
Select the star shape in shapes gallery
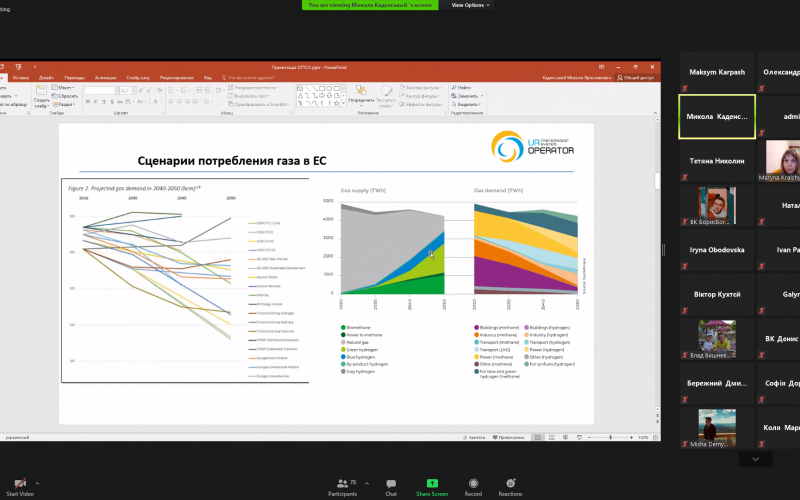tap(336, 103)
